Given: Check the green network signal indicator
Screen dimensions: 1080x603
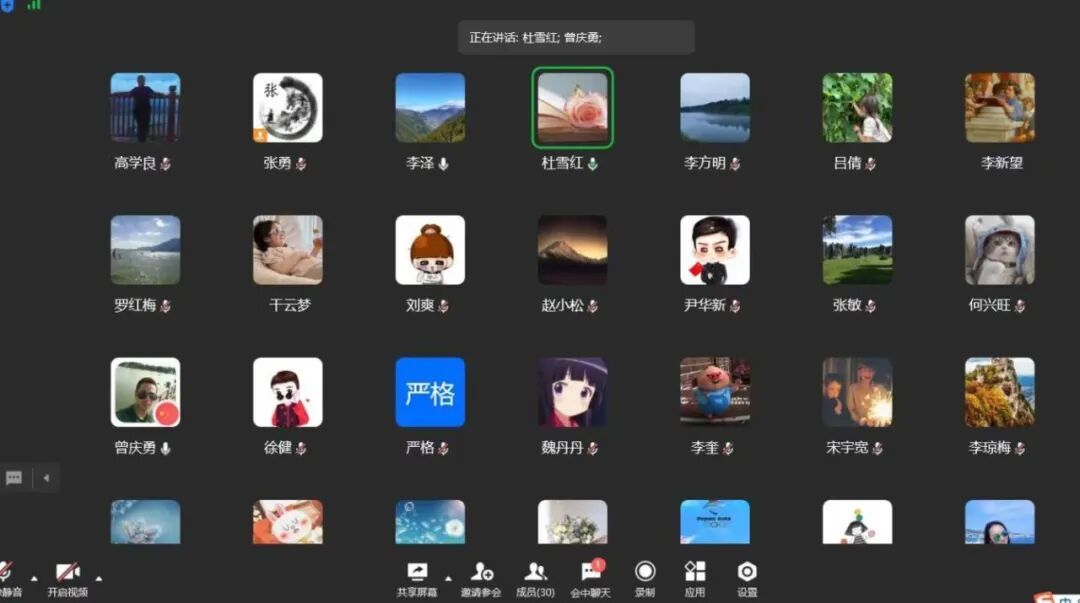Looking at the screenshot, I should pyautogui.click(x=35, y=8).
